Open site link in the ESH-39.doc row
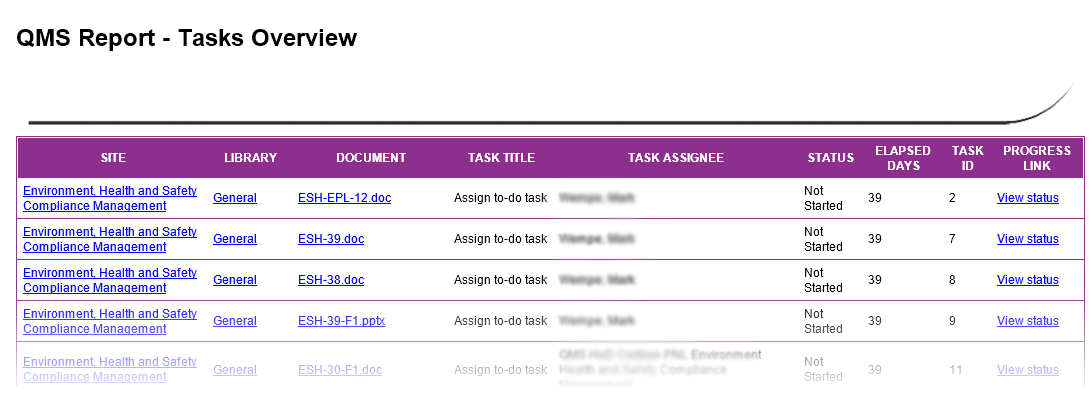The height and width of the screenshot is (395, 1092). [110, 239]
